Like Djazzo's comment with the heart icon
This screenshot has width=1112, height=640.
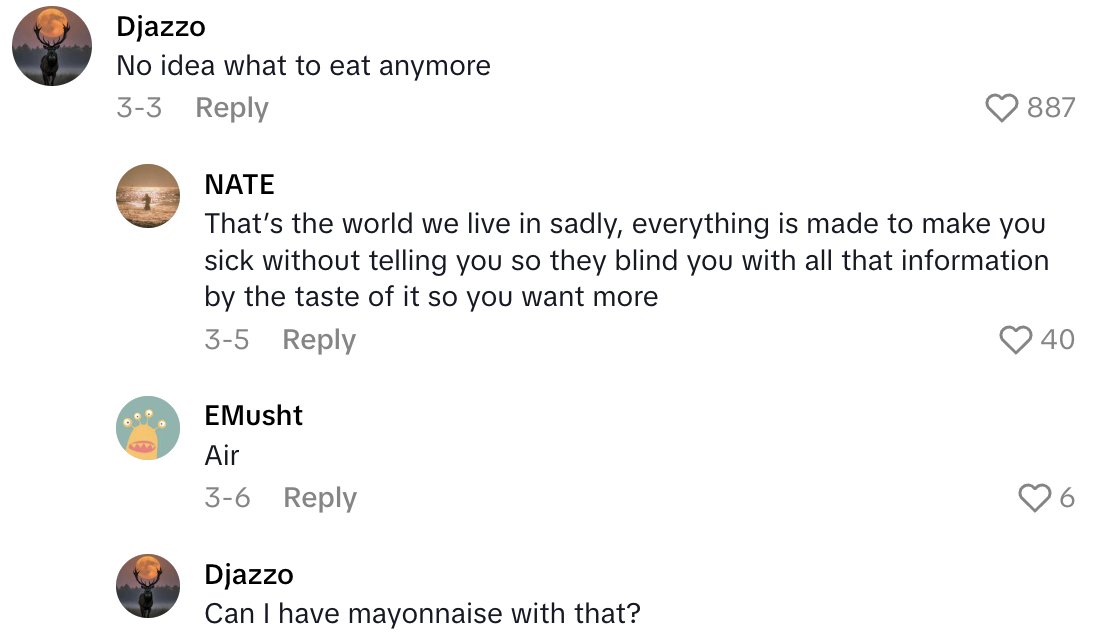click(x=1001, y=107)
